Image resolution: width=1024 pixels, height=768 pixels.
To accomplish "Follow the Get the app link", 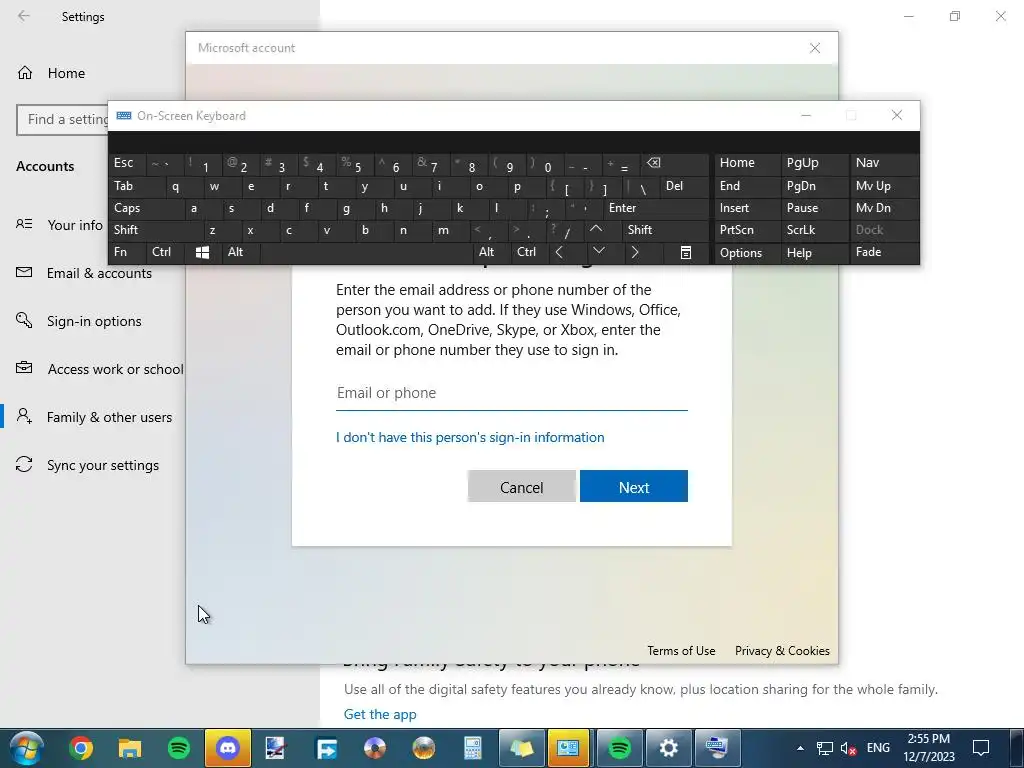I will coord(379,714).
